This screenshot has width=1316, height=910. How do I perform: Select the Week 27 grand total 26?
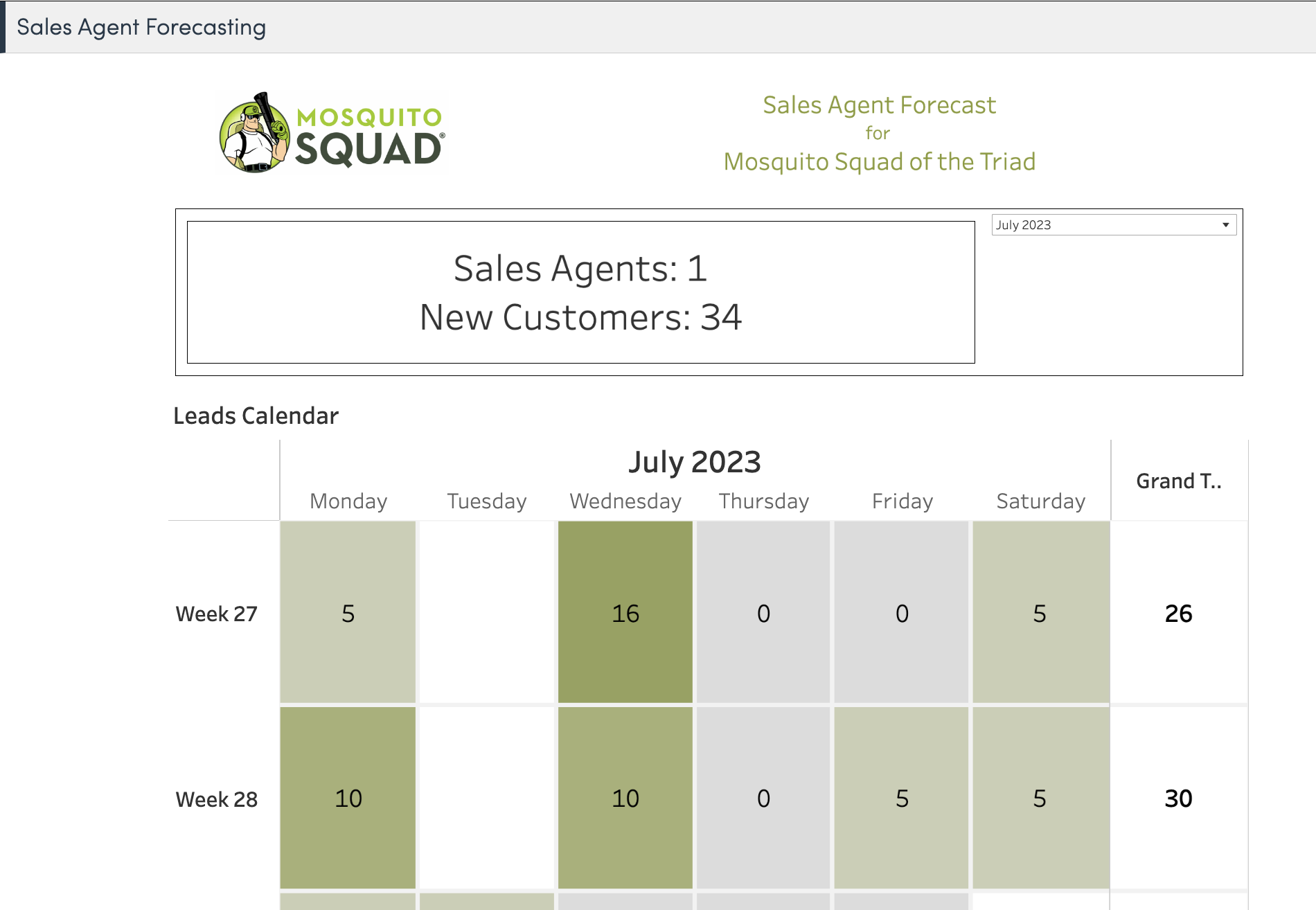coord(1178,613)
